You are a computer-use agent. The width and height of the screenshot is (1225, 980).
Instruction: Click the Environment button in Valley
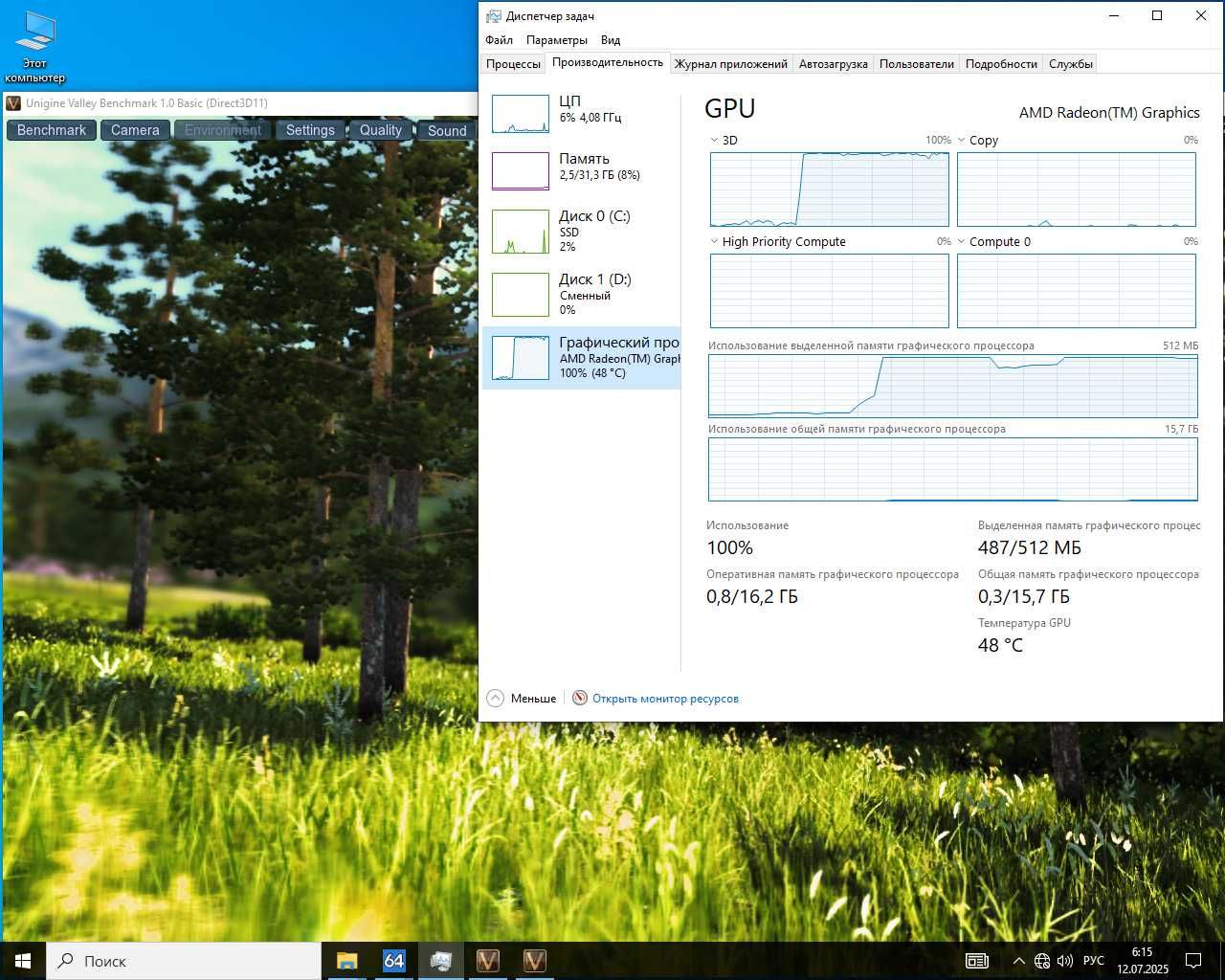click(x=223, y=130)
